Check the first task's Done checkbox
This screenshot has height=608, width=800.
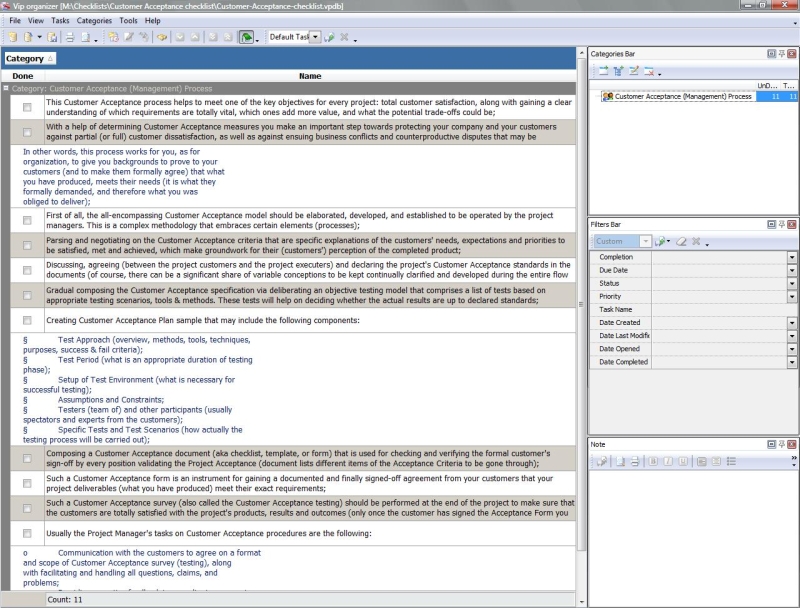pos(27,107)
